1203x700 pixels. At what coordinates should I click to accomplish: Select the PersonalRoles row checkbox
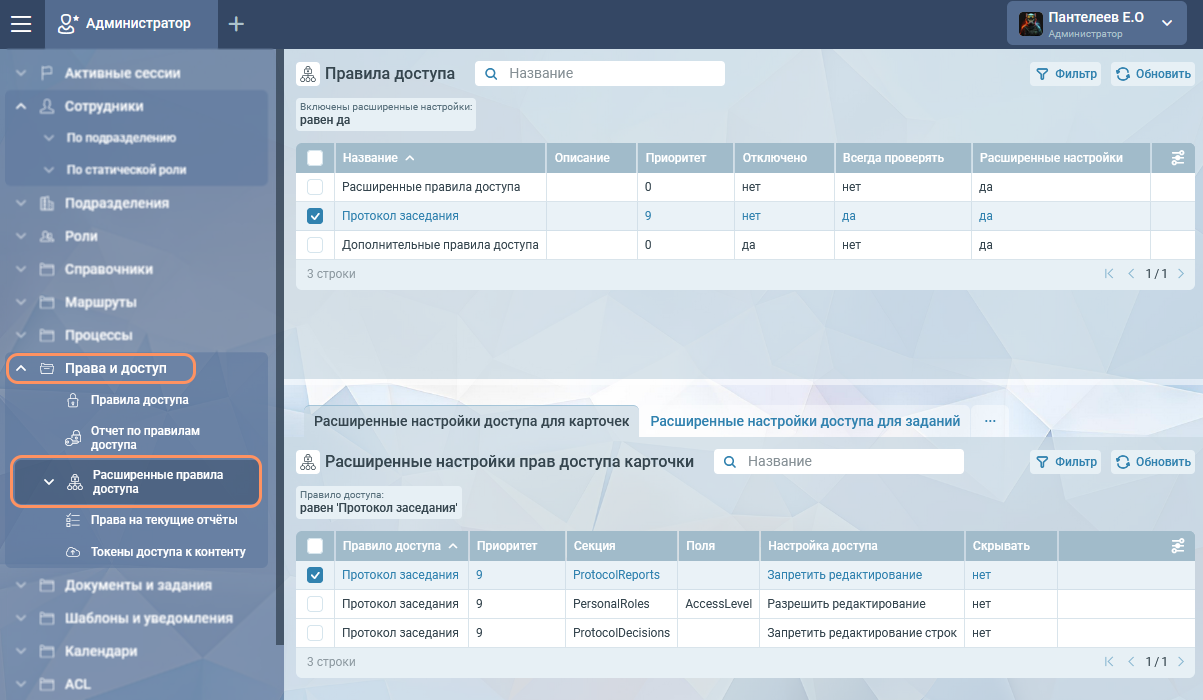[315, 604]
